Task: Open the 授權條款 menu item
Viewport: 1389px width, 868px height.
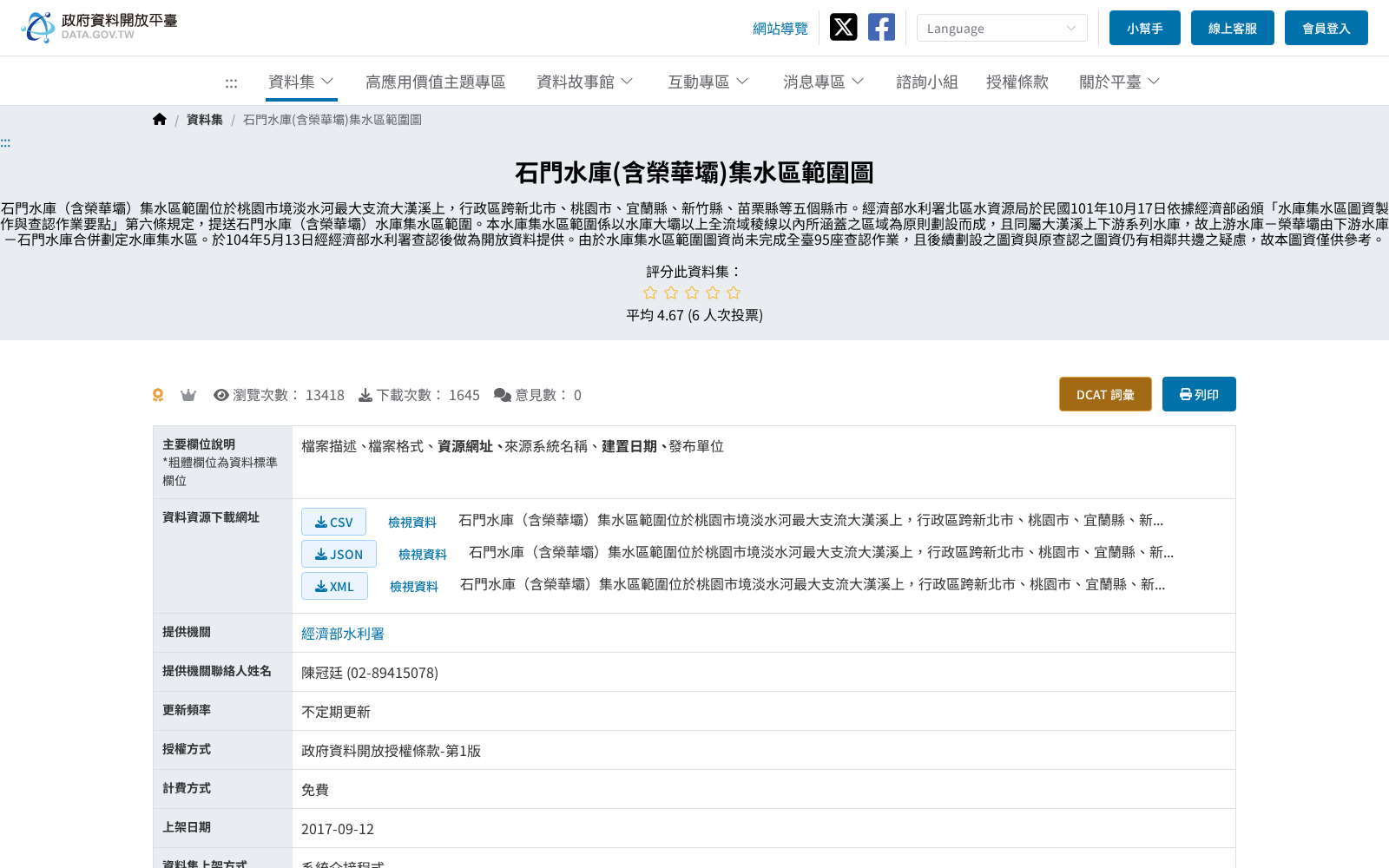Action: click(x=1017, y=82)
